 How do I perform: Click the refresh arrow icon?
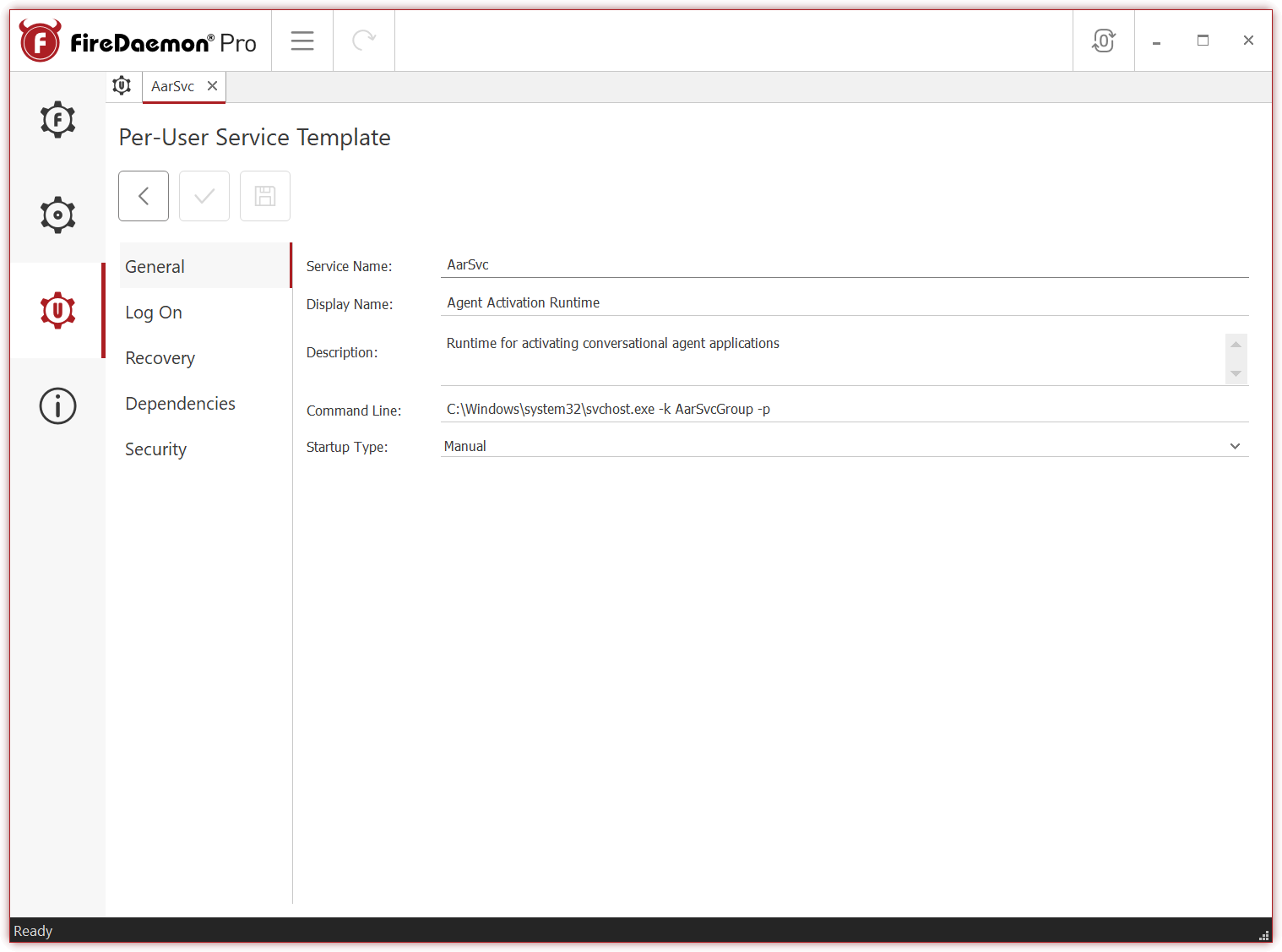pos(364,41)
